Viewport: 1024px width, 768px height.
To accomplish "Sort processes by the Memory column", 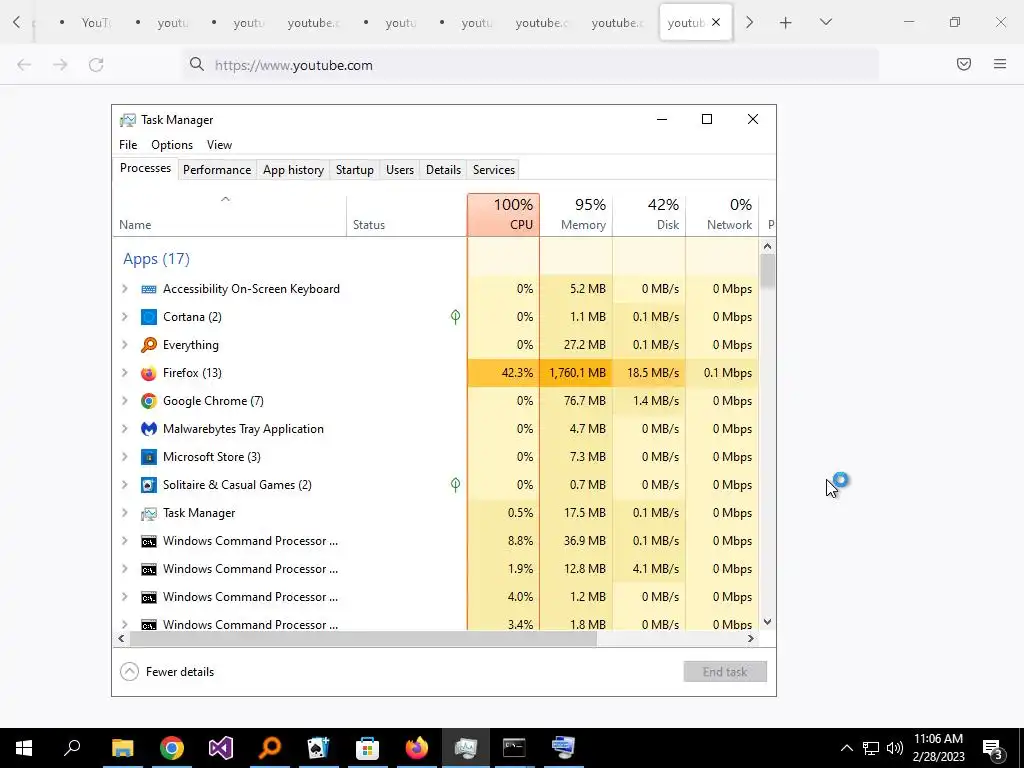I will pos(576,215).
